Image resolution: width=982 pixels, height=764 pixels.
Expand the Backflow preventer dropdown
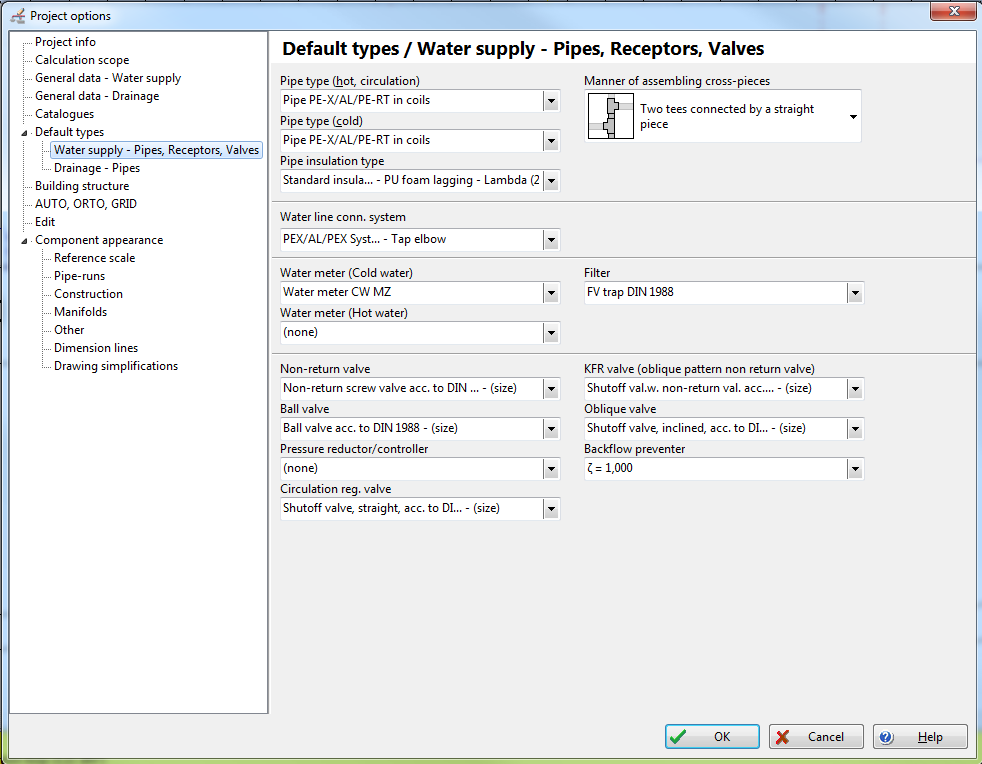854,468
